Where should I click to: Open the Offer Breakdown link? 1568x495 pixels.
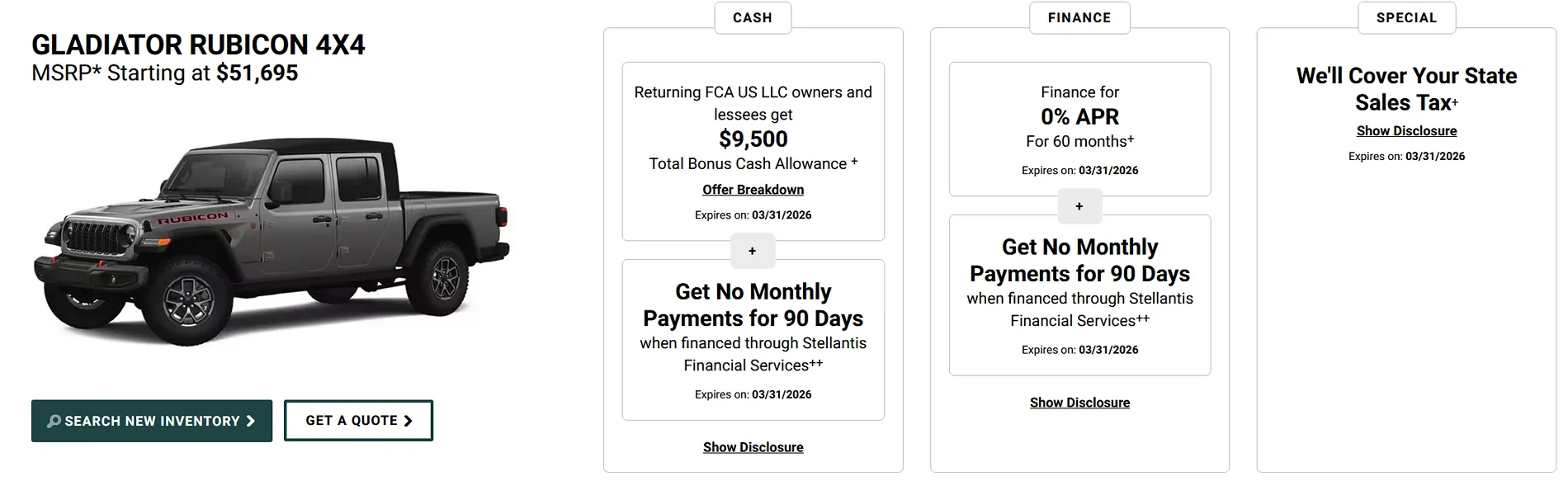pos(753,190)
